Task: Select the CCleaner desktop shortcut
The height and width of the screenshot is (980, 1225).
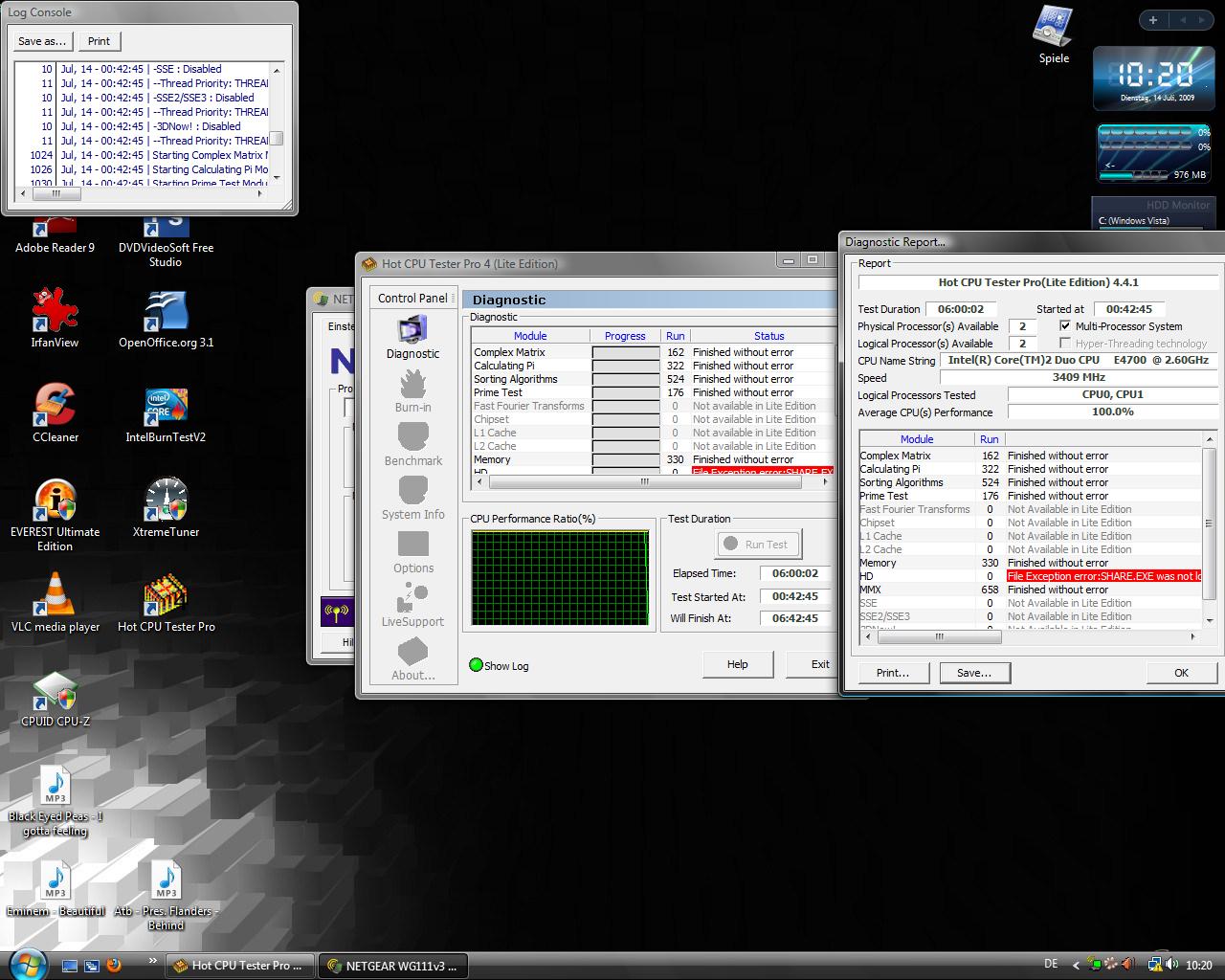Action: point(55,412)
